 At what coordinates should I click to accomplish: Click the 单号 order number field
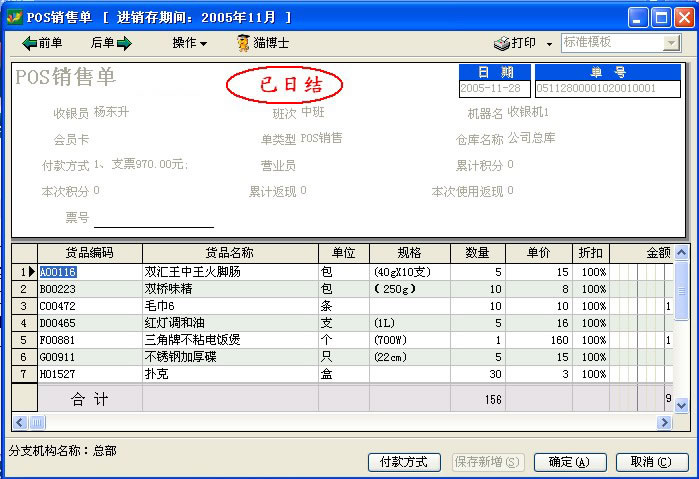point(608,88)
